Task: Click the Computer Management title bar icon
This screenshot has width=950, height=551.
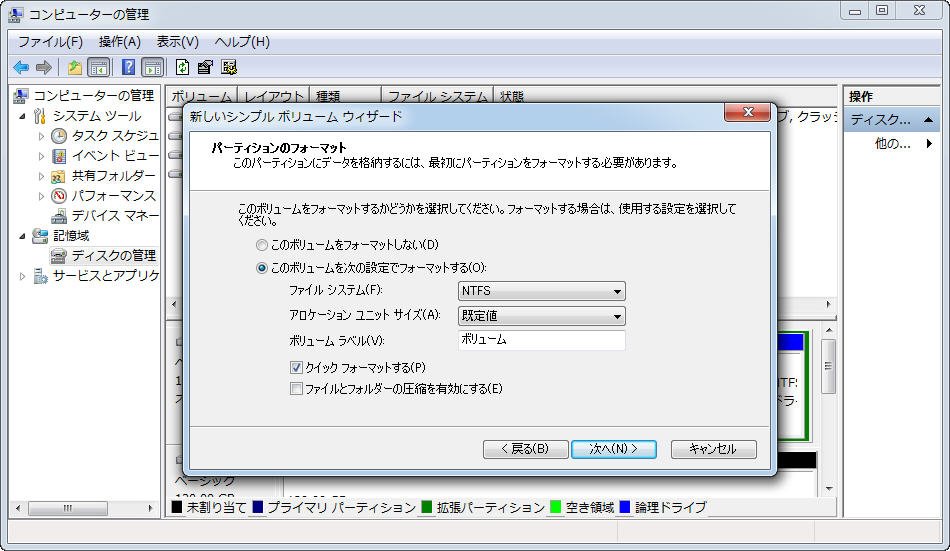Action: point(16,14)
